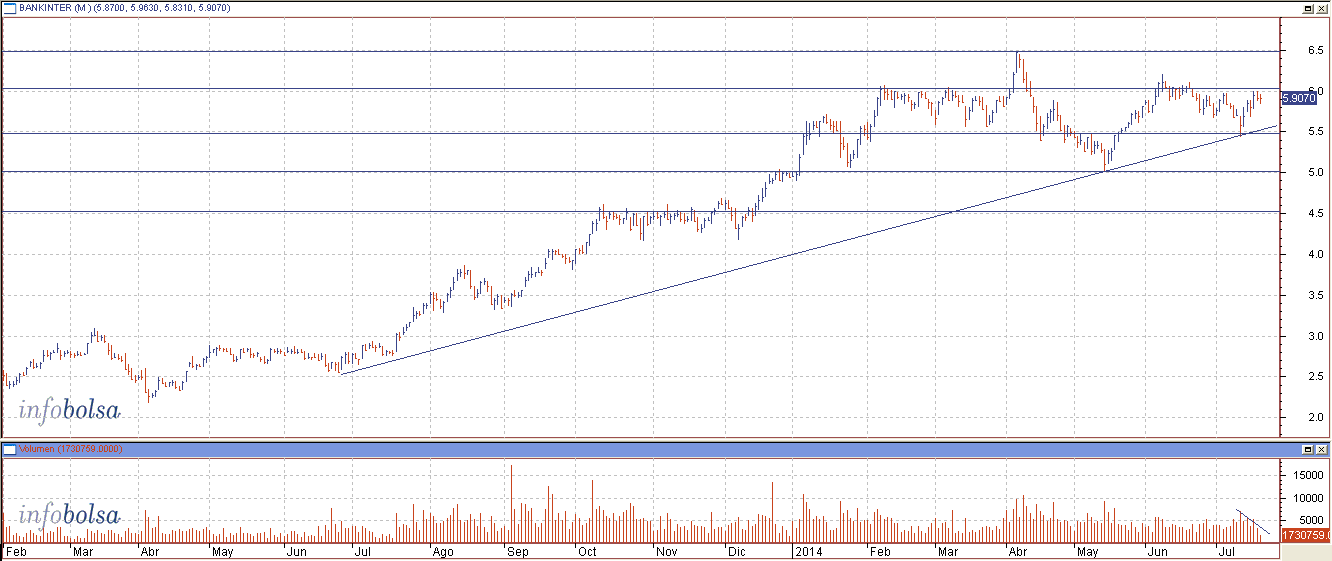Select the short descending trendline in the volume panel
1332x561 pixels.
[1254, 522]
